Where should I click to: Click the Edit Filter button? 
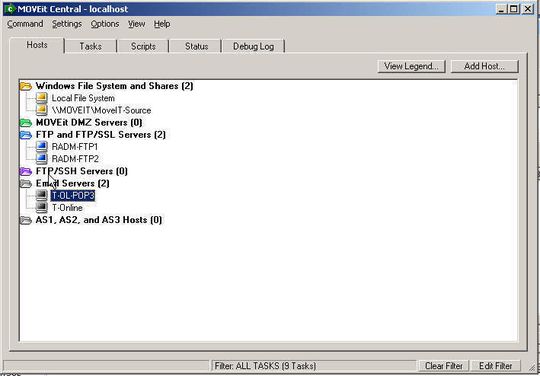(x=496, y=366)
